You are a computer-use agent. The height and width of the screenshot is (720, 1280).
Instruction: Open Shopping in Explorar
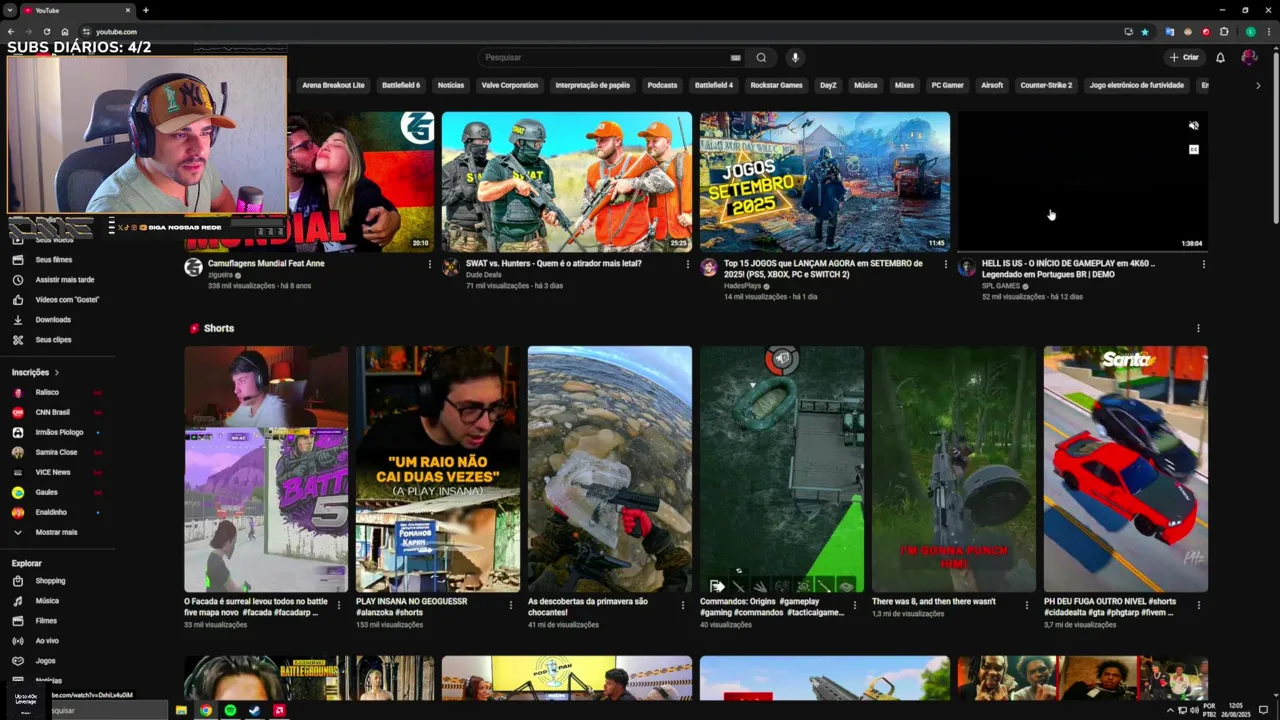[x=50, y=581]
